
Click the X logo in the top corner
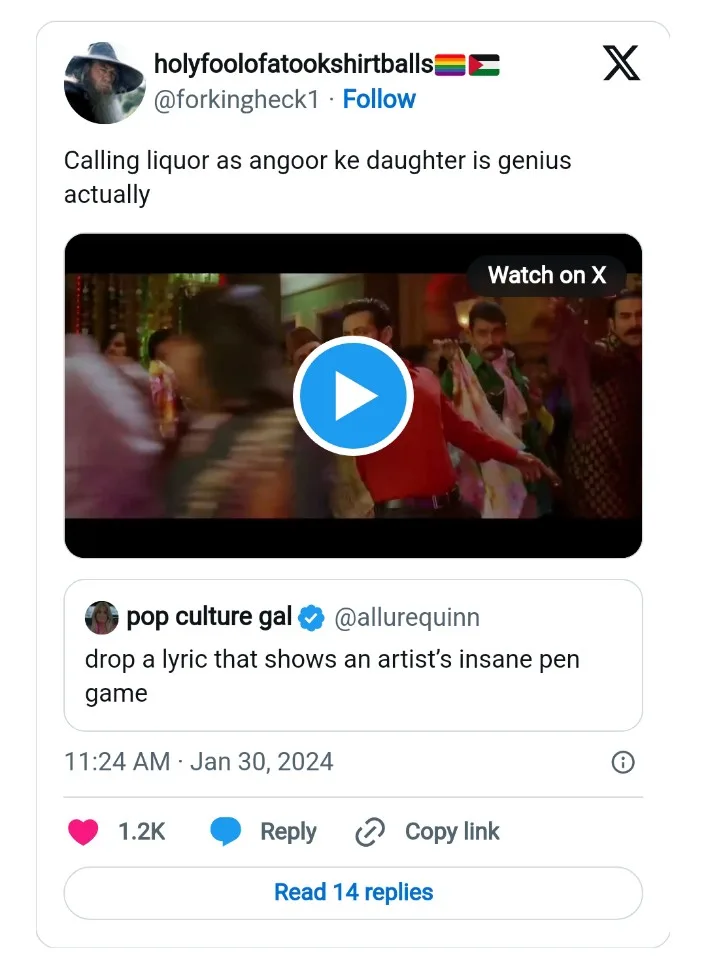[x=623, y=65]
